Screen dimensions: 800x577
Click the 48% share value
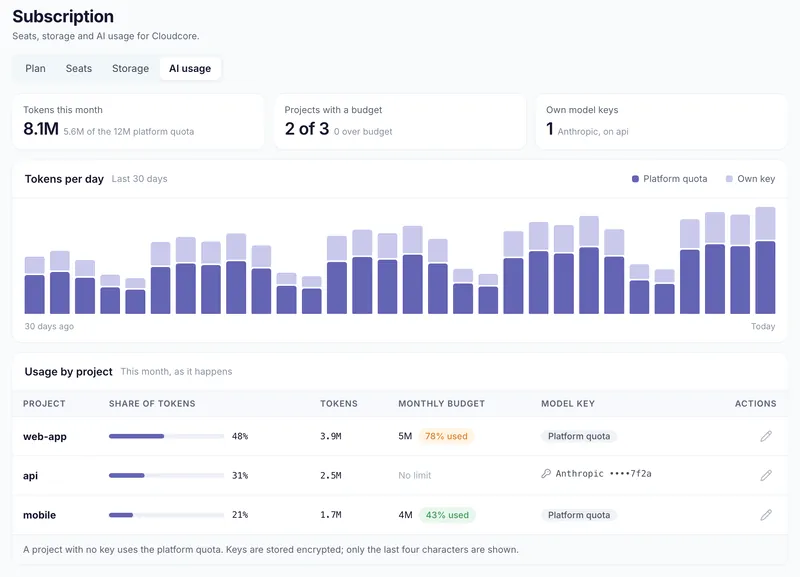coord(240,436)
